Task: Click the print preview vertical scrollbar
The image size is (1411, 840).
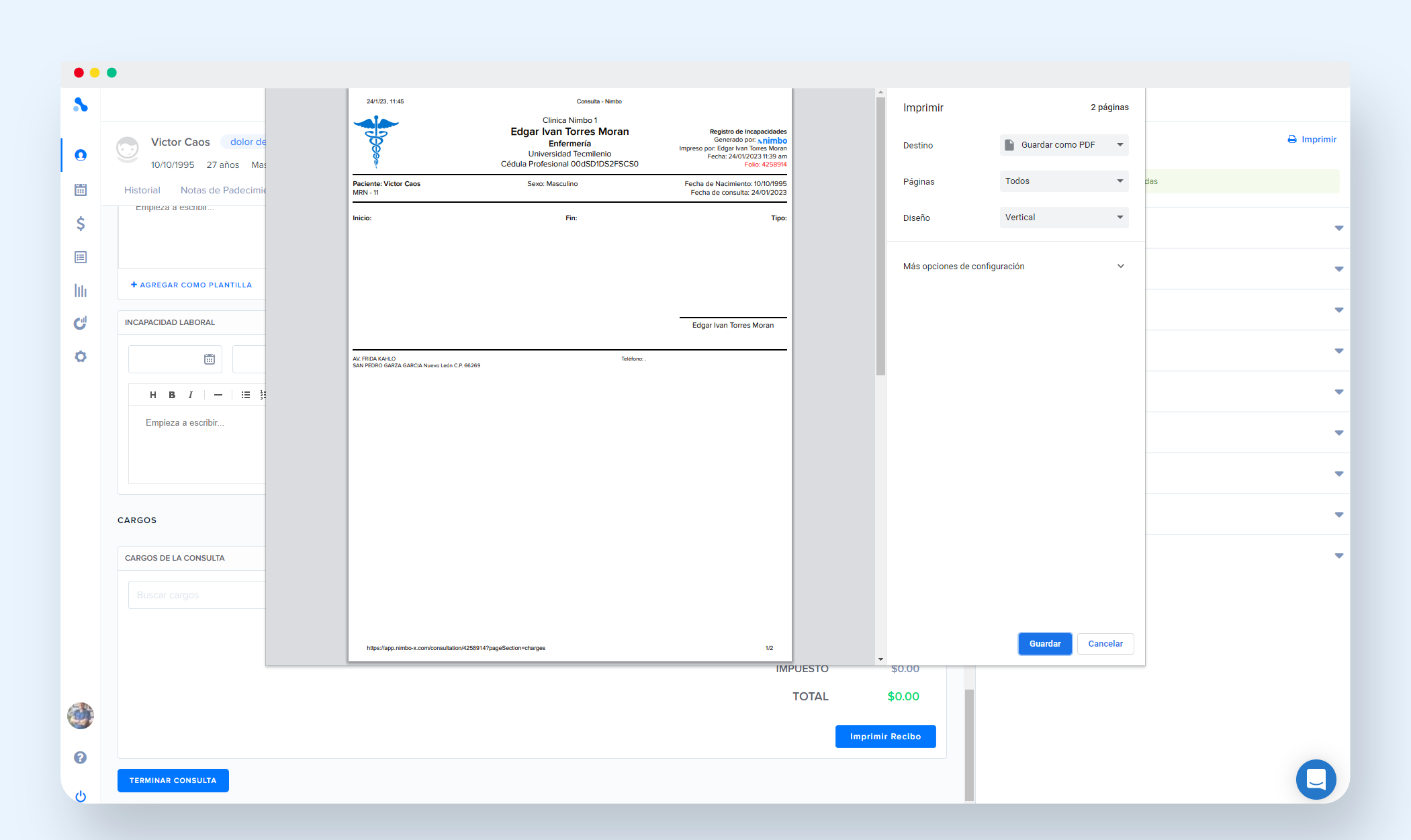Action: click(880, 236)
